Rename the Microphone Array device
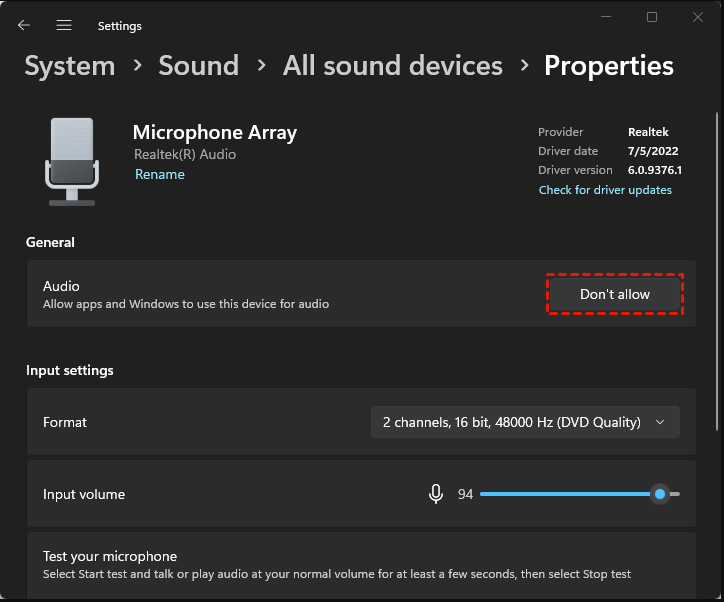This screenshot has height=602, width=724. tap(160, 174)
